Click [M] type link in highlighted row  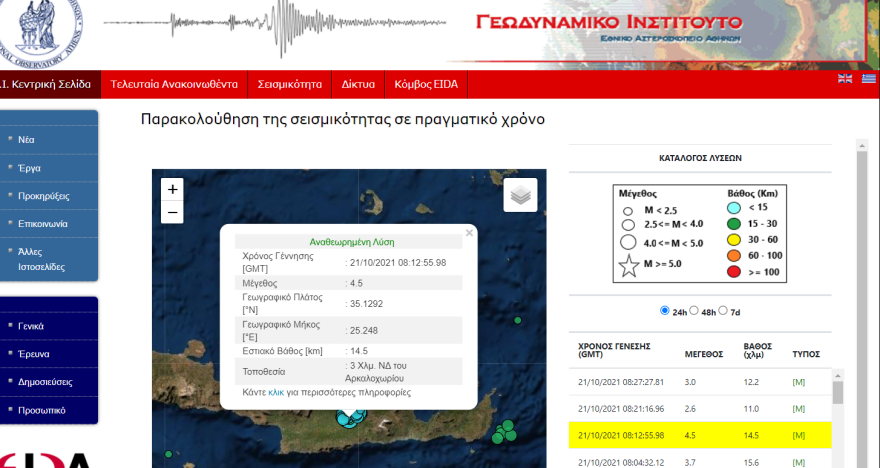coord(799,435)
